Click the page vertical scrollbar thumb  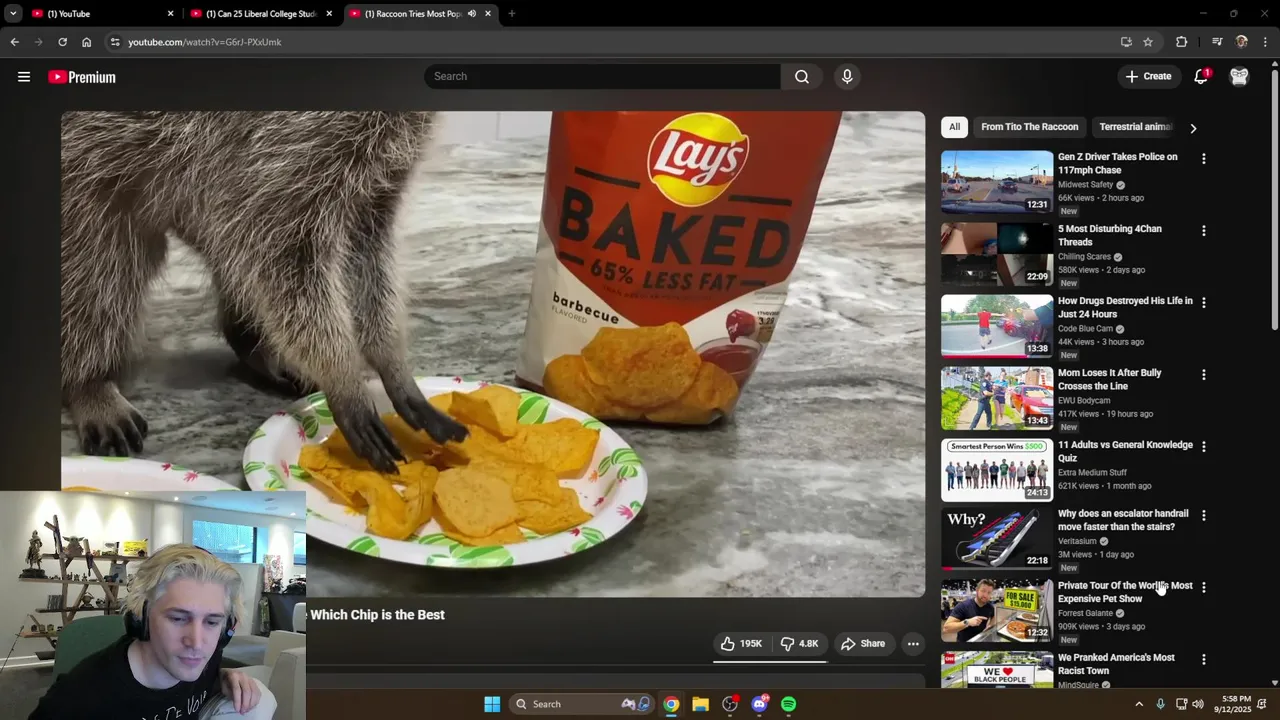1274,200
